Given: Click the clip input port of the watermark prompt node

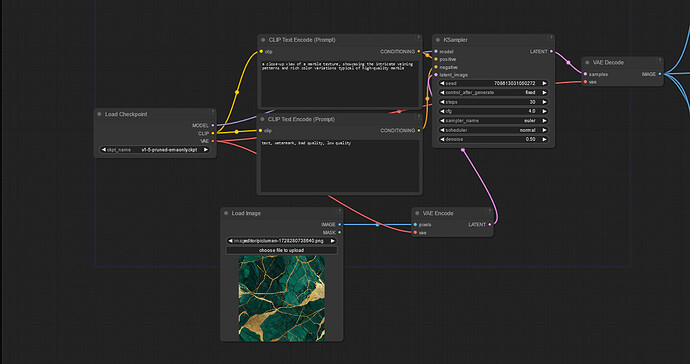Looking at the screenshot, I should 261,131.
